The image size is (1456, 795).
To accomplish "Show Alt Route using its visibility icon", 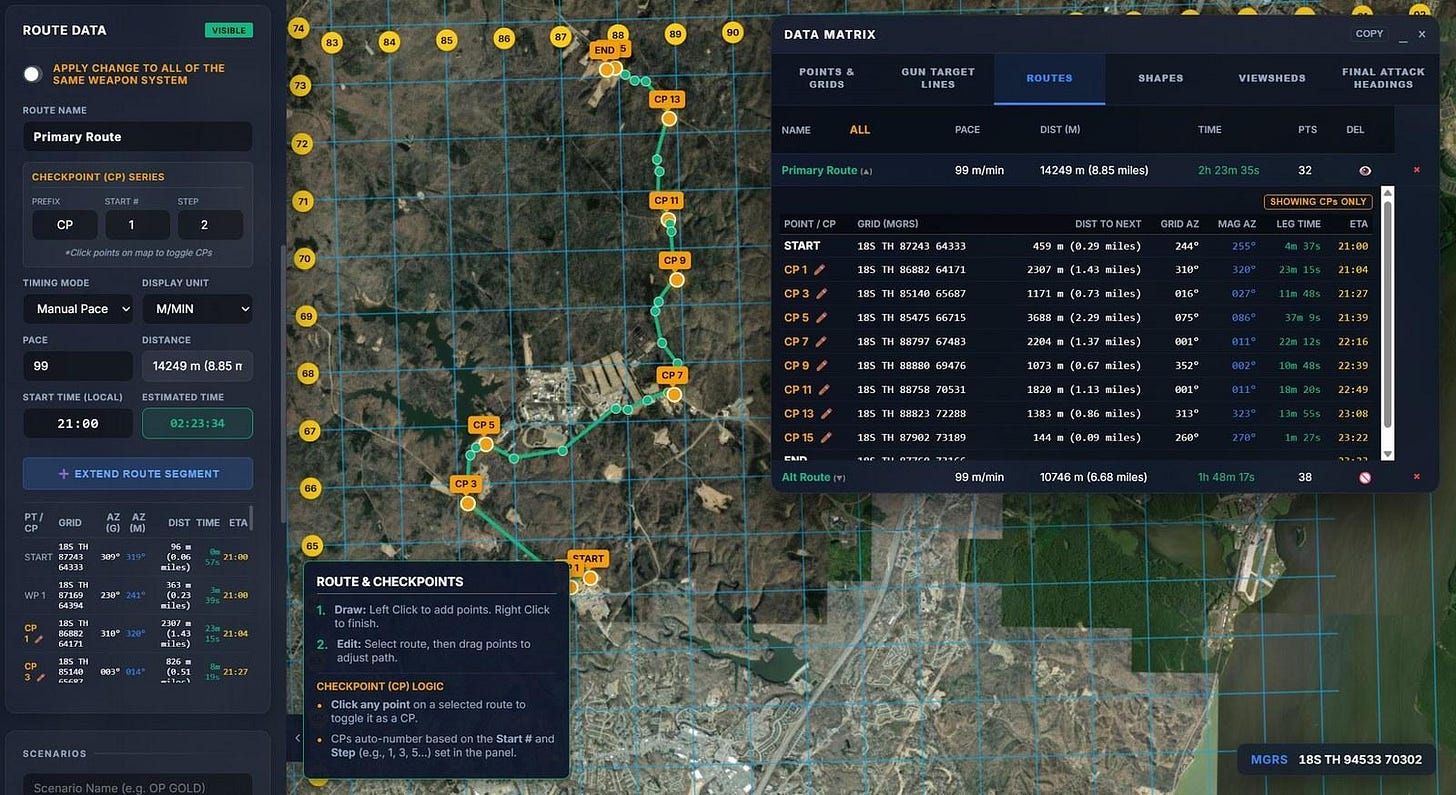I will click(x=1365, y=478).
